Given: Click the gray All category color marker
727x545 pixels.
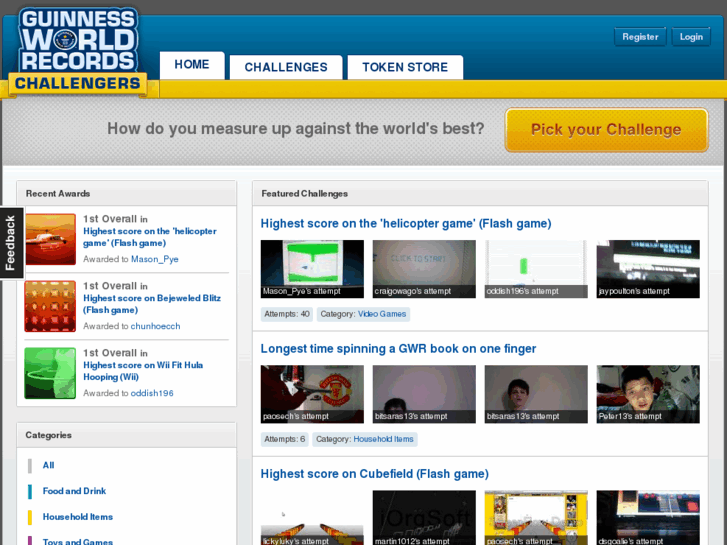Looking at the screenshot, I should (x=30, y=466).
